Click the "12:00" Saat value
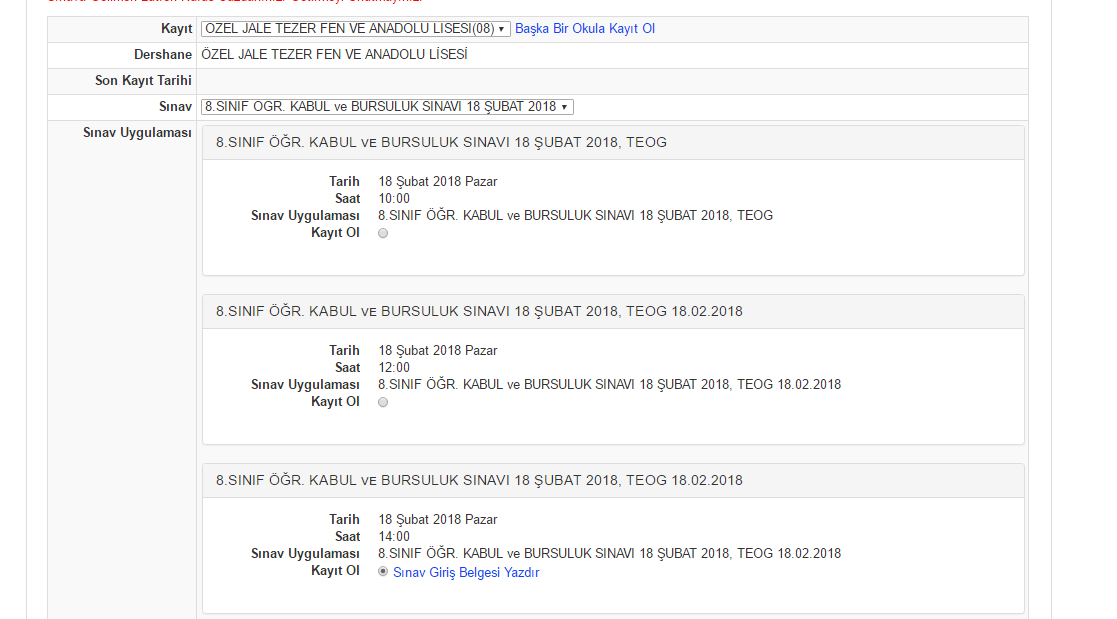 (394, 368)
